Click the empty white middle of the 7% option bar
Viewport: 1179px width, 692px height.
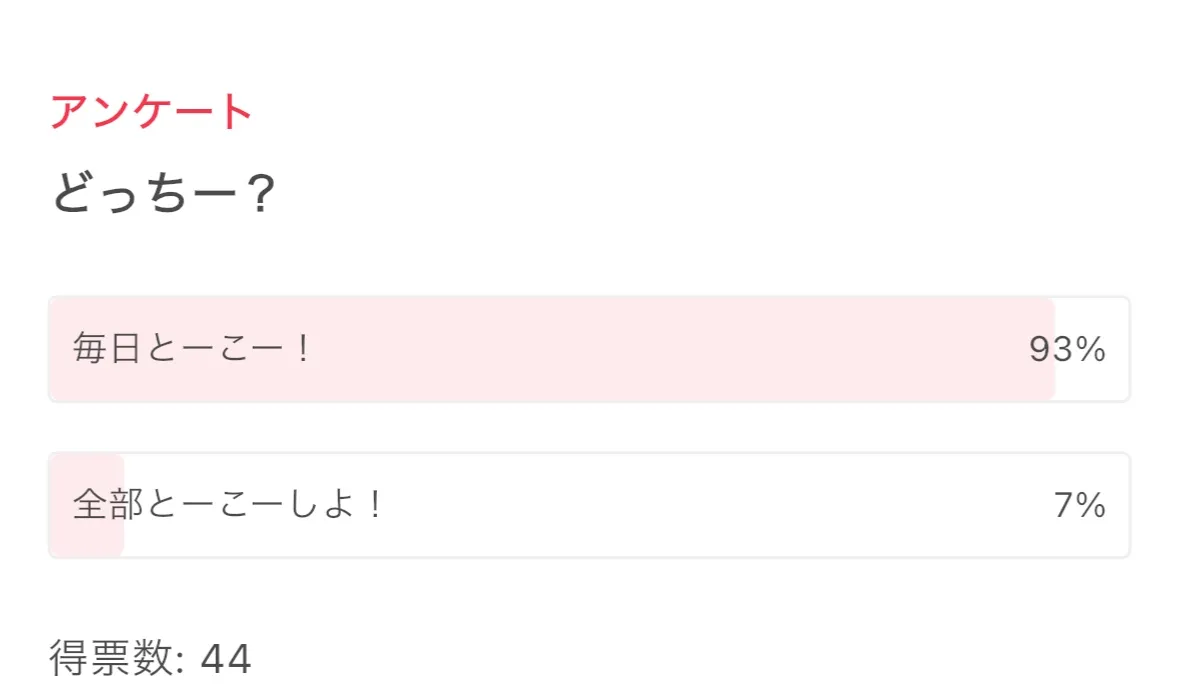(x=700, y=505)
